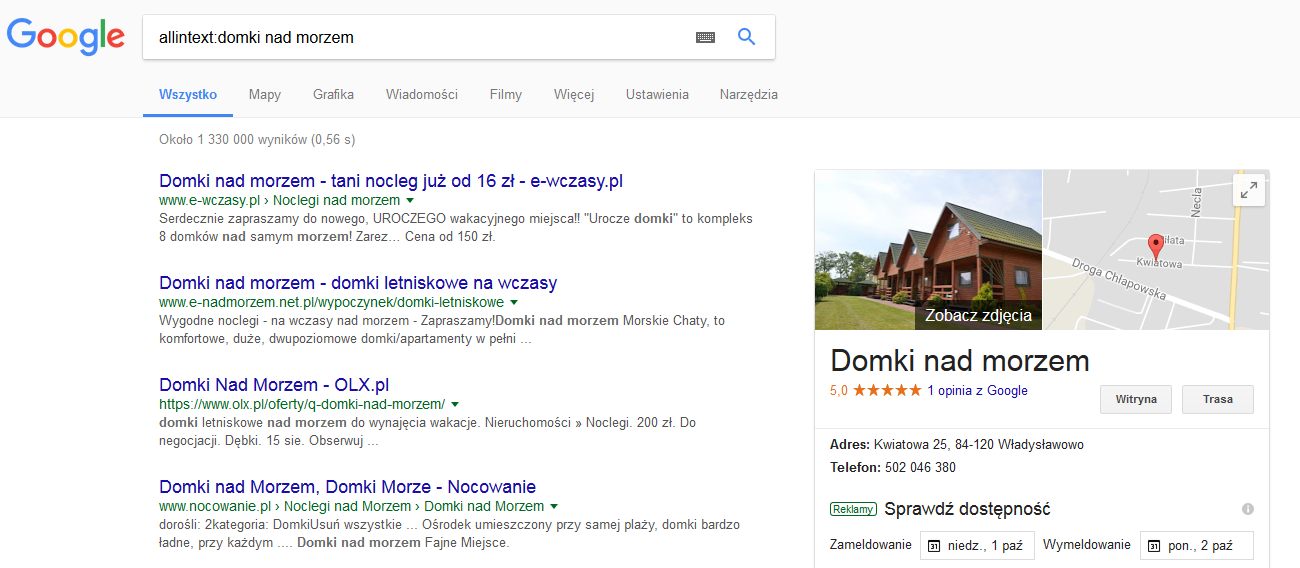Click the phone number 502 046 380
1300x568 pixels.
(919, 467)
